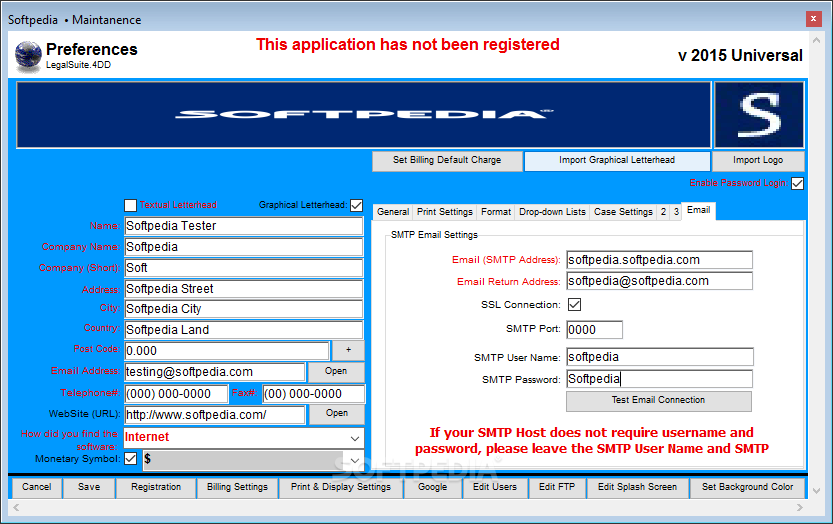
Task: Open Billing Settings
Action: tap(237, 487)
